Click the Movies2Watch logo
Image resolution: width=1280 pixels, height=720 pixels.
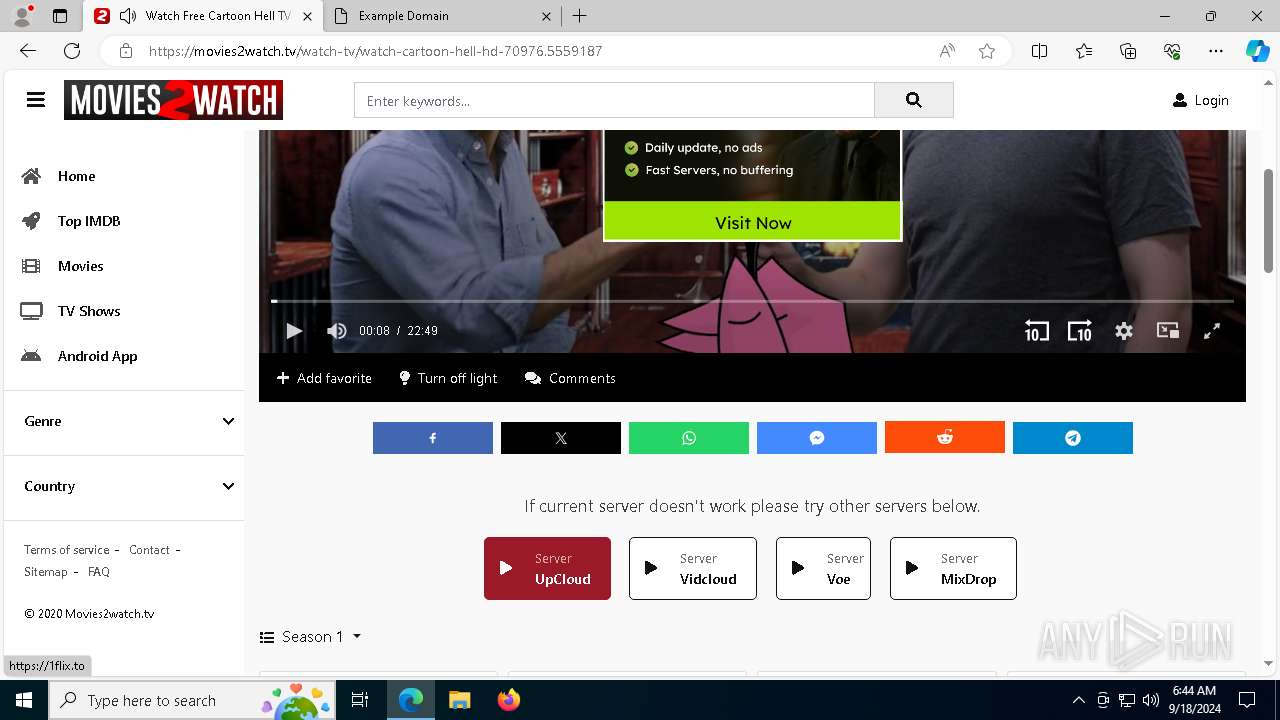point(173,100)
